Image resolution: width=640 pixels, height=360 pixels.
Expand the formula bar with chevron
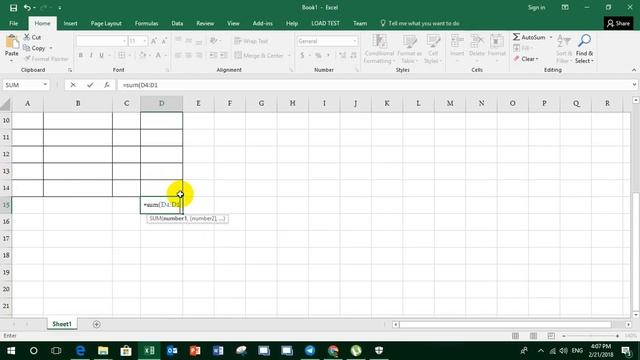[634, 85]
